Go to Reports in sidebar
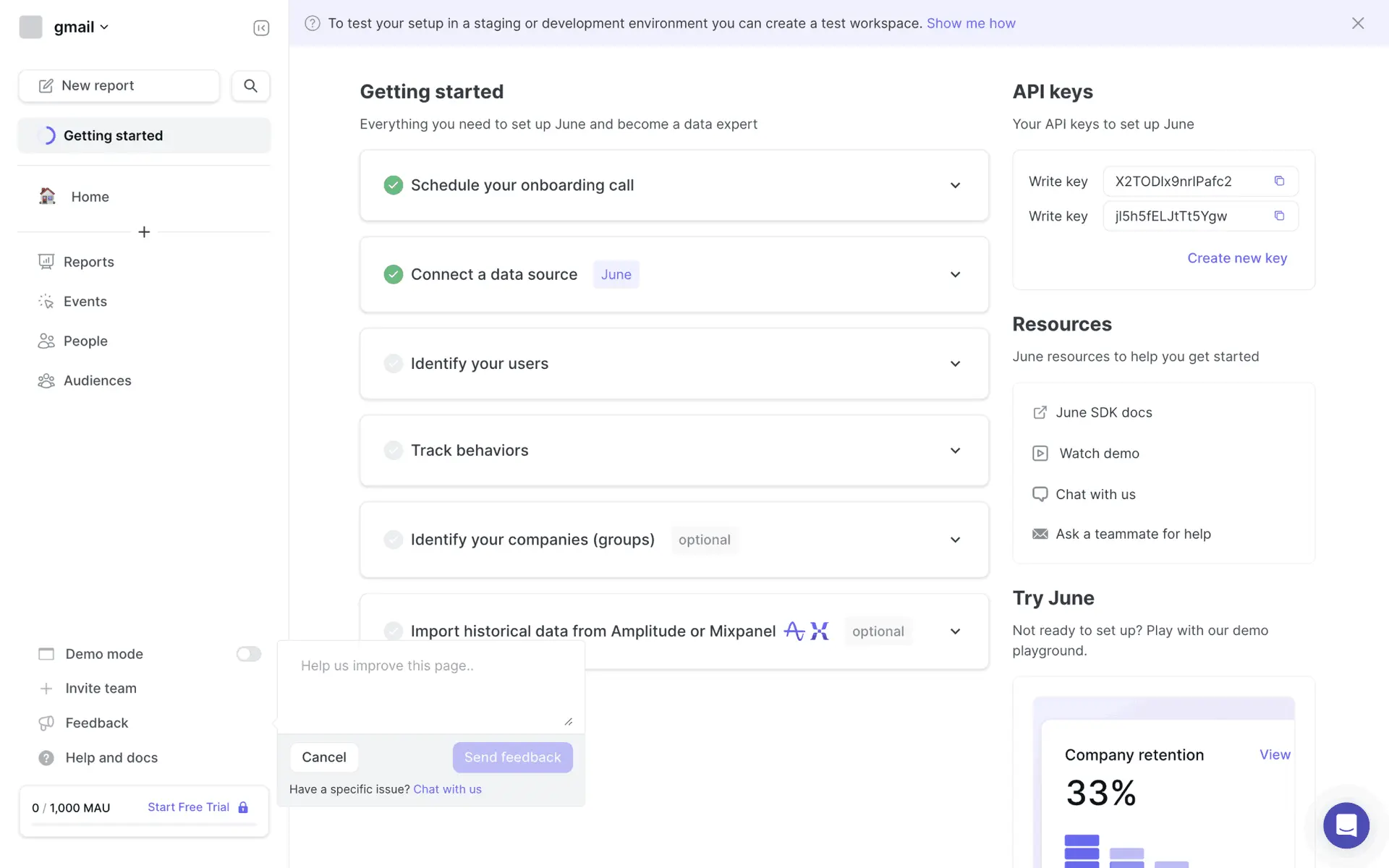Viewport: 1389px width, 868px height. [88, 262]
